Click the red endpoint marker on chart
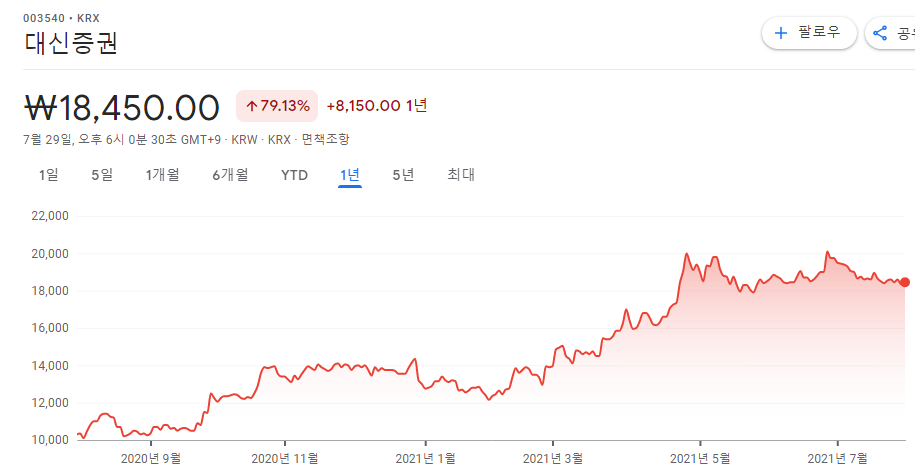Viewport: 915px width, 472px height. 904,282
